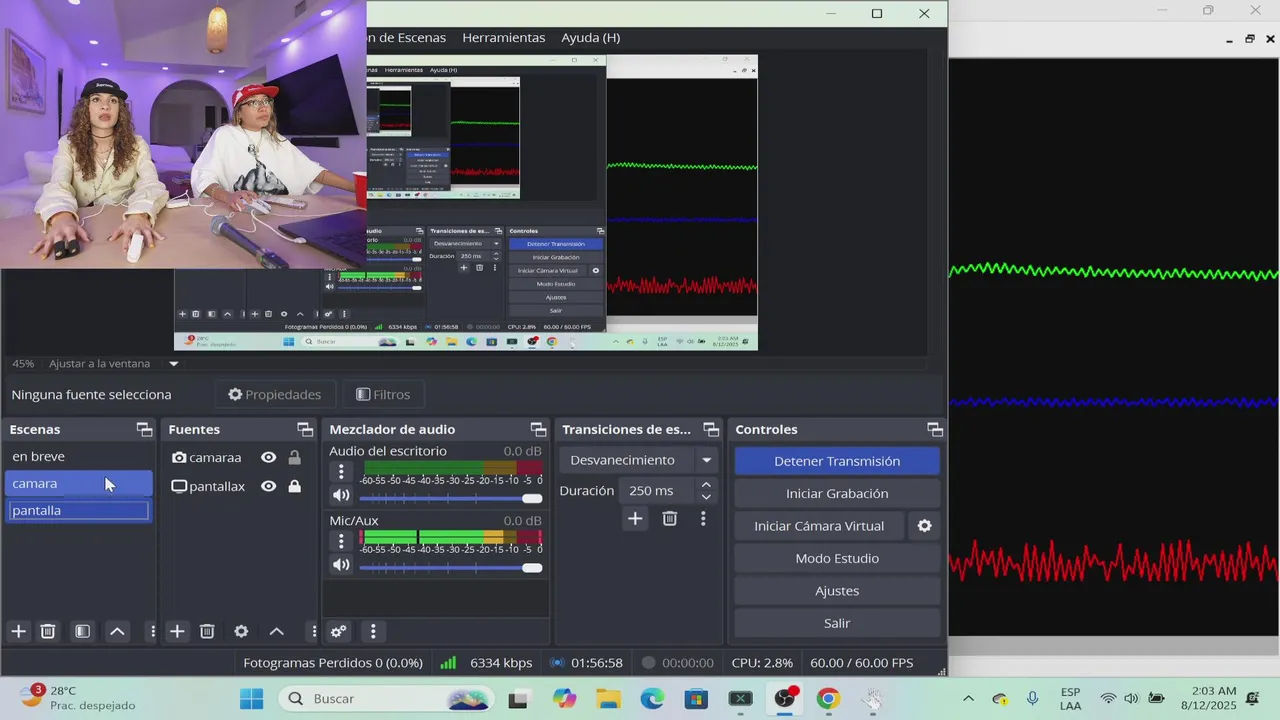The image size is (1280, 720).
Task: Decrease Duración value with down arrow
Action: click(x=706, y=497)
